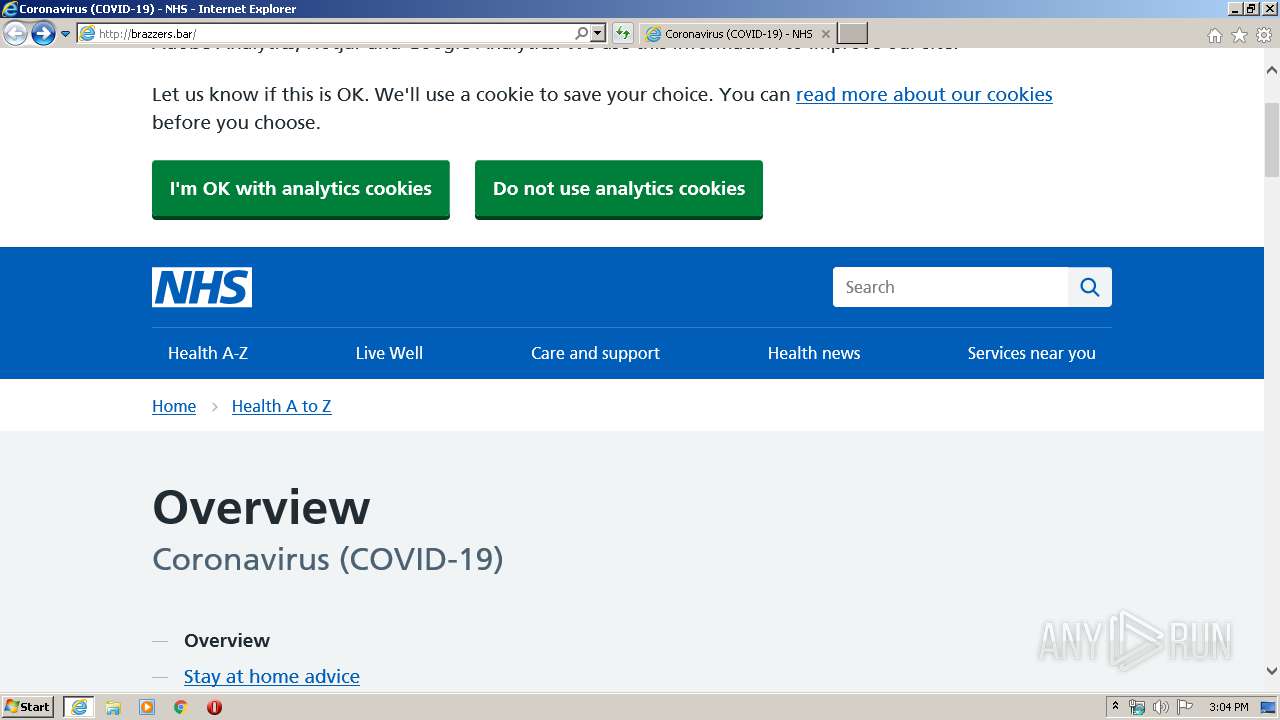Open the Services near you menu item
This screenshot has height=720, width=1280.
(x=1032, y=353)
